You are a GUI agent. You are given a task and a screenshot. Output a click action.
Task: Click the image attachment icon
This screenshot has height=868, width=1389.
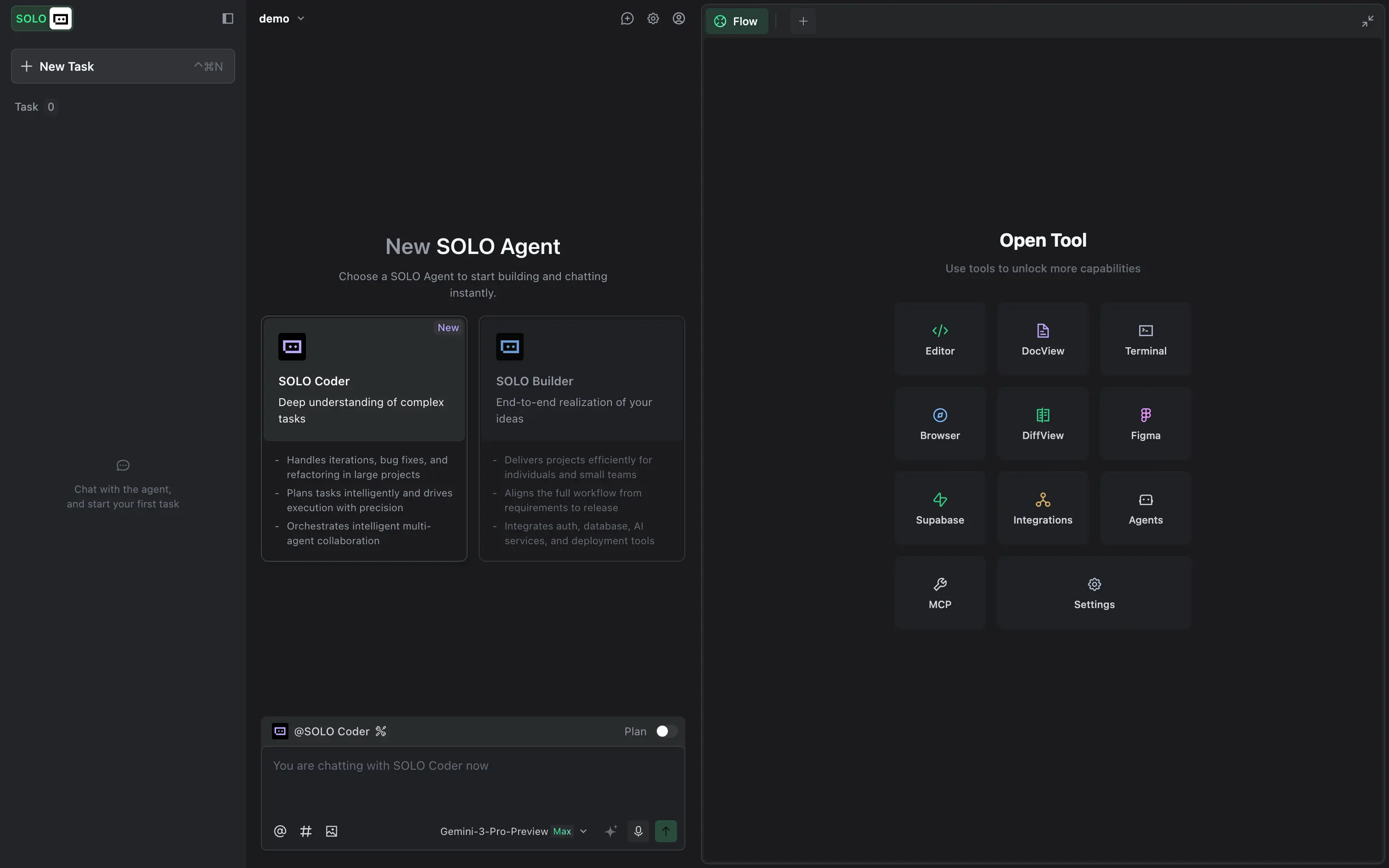[331, 831]
